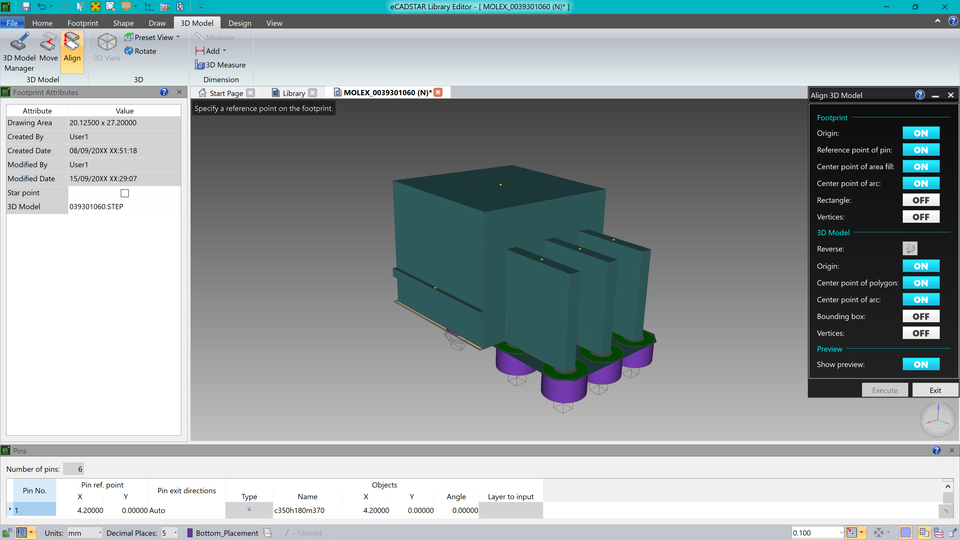Open help for Align 3D Model panel
Viewport: 960px width, 540px height.
click(919, 95)
